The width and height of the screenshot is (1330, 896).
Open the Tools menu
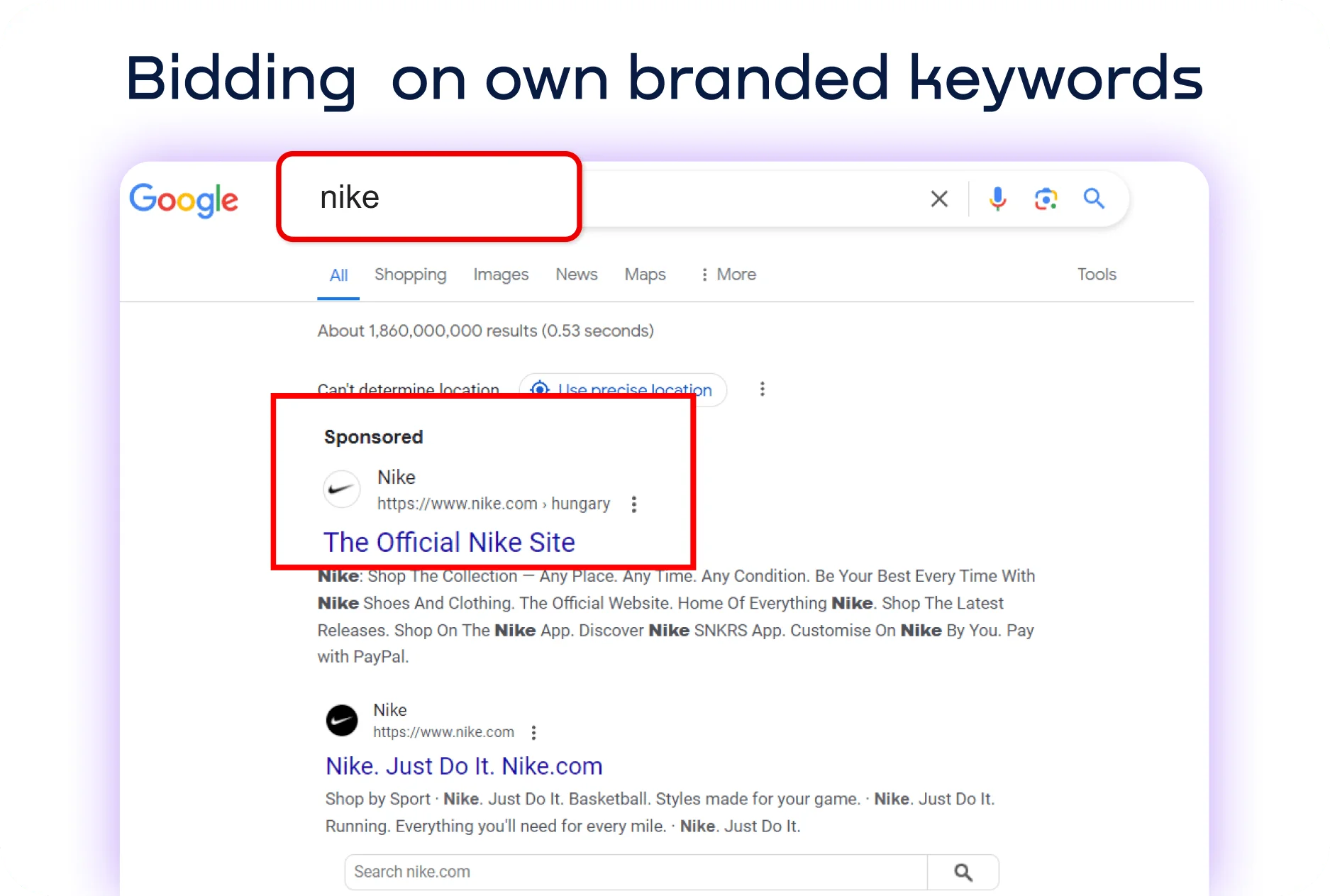[1097, 275]
